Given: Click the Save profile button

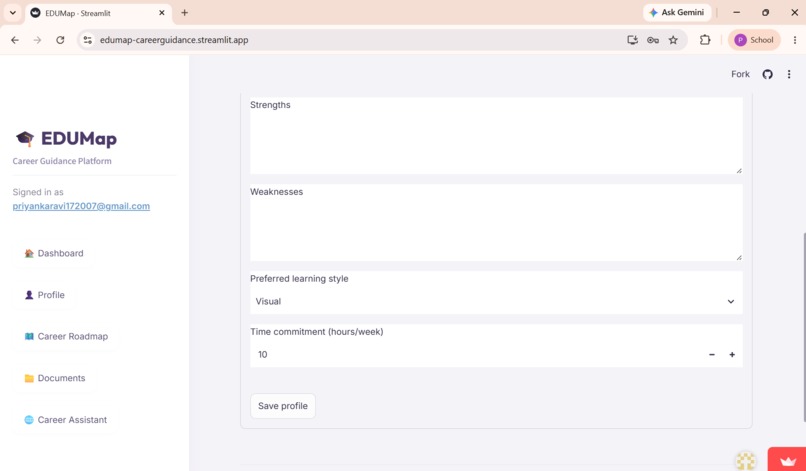Looking at the screenshot, I should [x=283, y=406].
